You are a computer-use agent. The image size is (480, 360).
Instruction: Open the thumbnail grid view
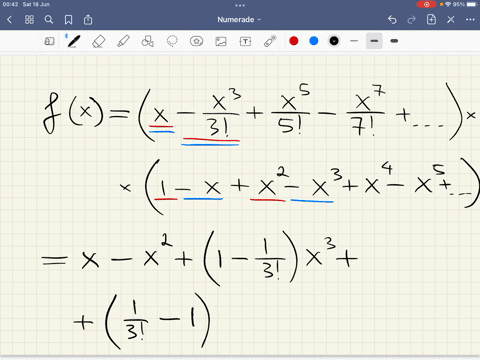(29, 20)
